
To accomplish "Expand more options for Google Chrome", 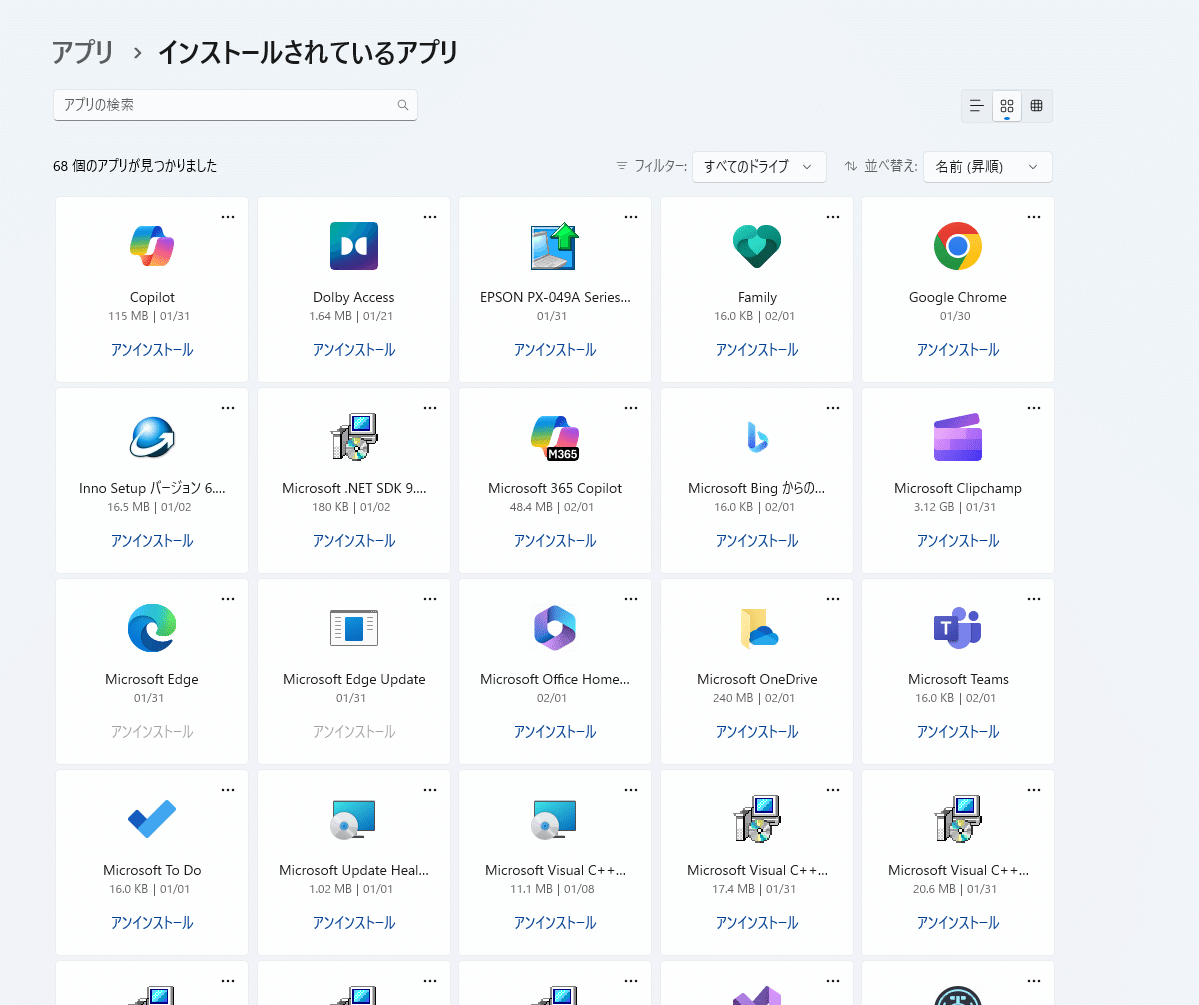I will coord(1033,215).
